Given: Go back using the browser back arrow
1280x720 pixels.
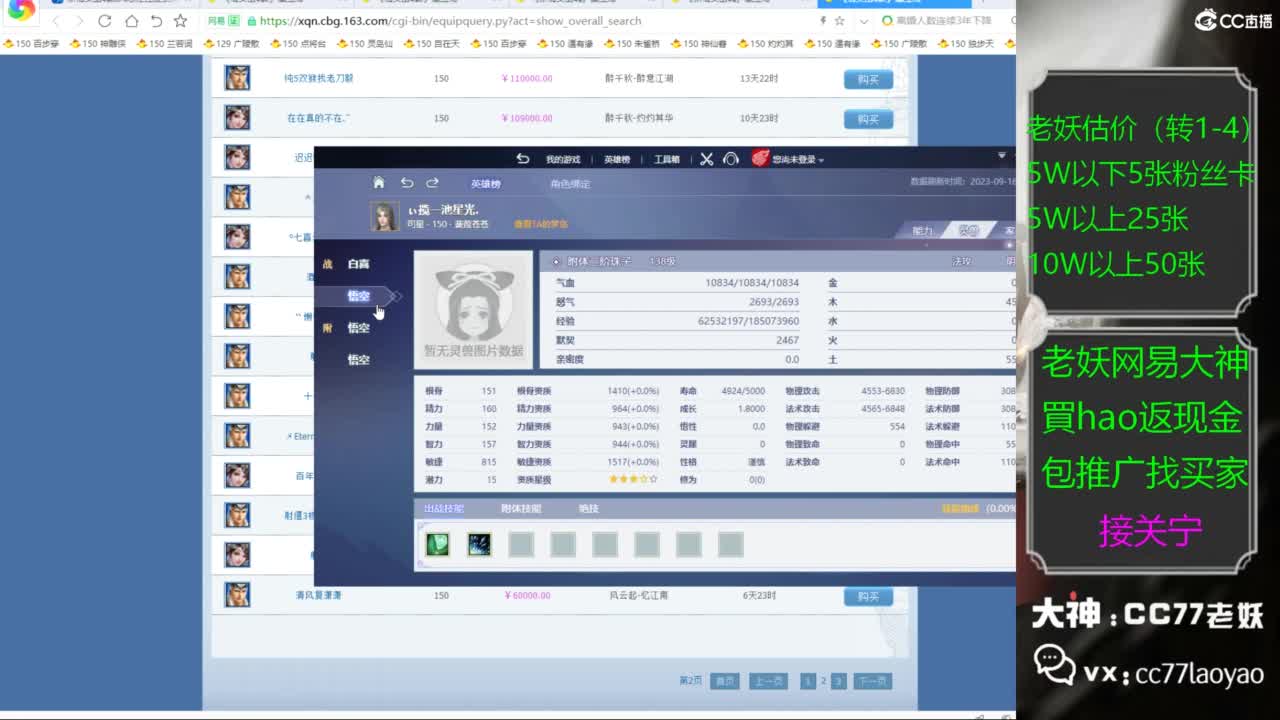Looking at the screenshot, I should point(55,21).
